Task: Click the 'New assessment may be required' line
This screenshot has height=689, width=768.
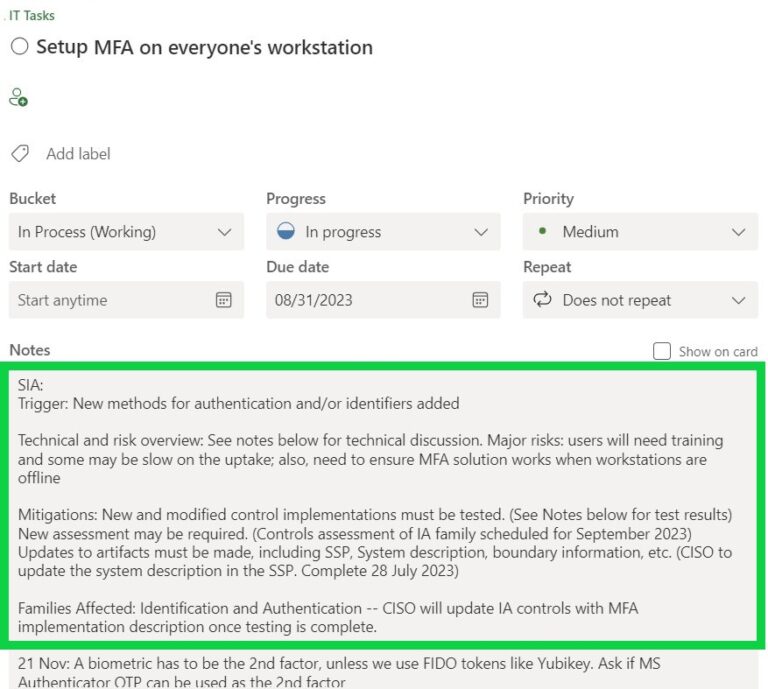Action: coord(355,533)
